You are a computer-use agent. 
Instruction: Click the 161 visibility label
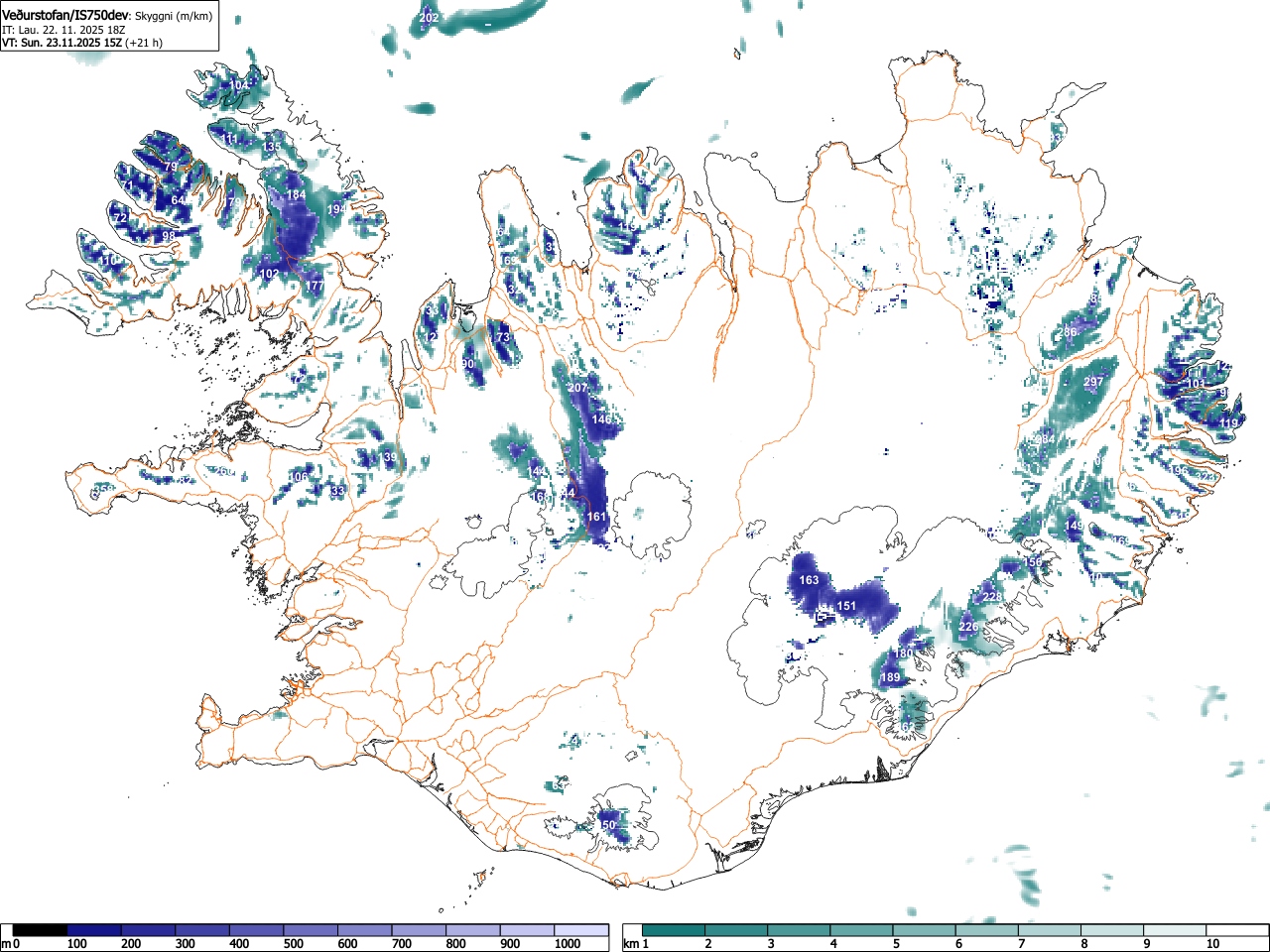tap(596, 517)
